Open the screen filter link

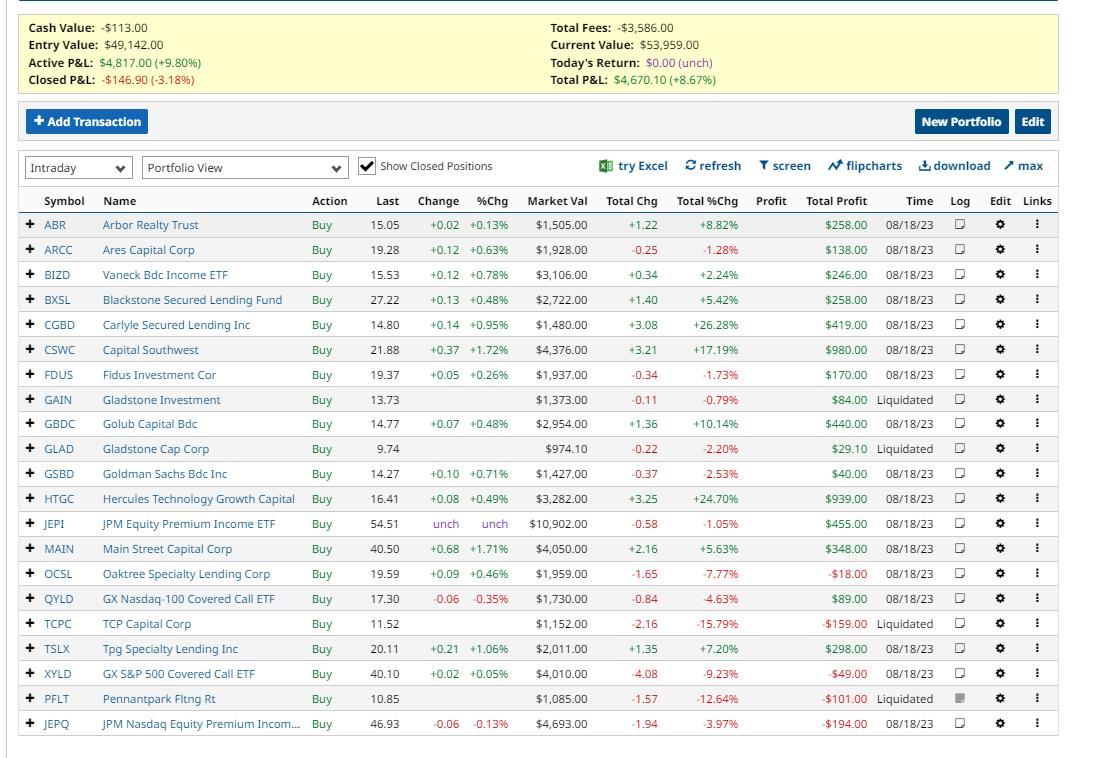pos(784,166)
